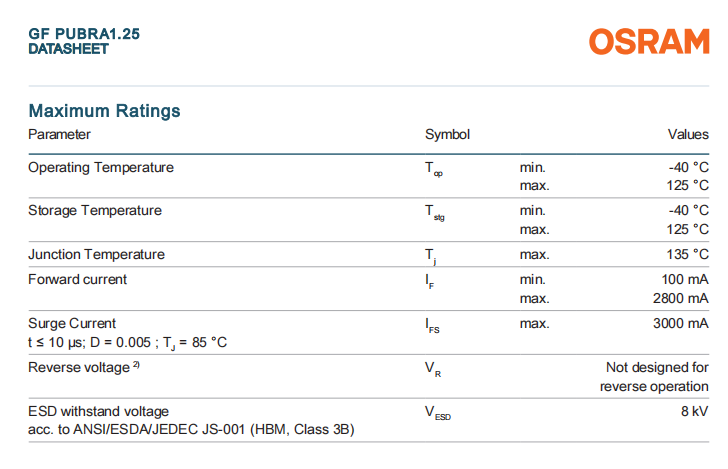Click the 135 °C junction temperature value

coord(688,254)
